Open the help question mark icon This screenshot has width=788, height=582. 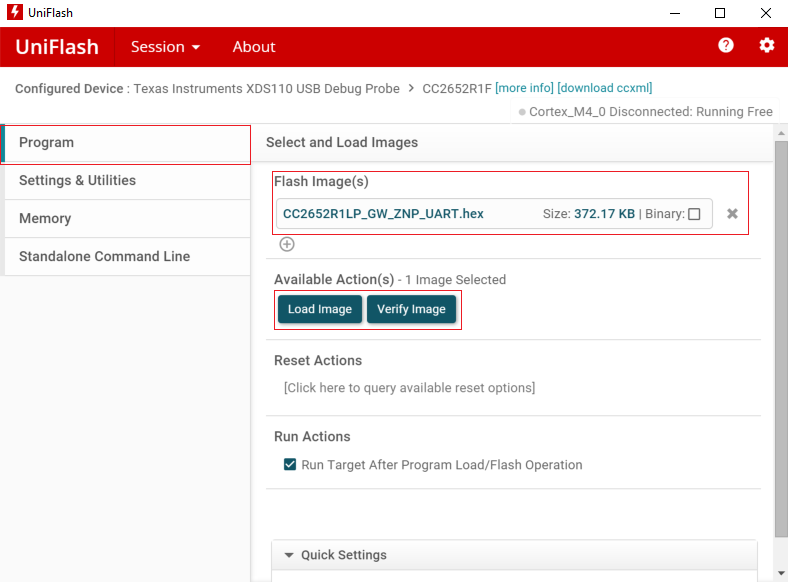tap(726, 46)
